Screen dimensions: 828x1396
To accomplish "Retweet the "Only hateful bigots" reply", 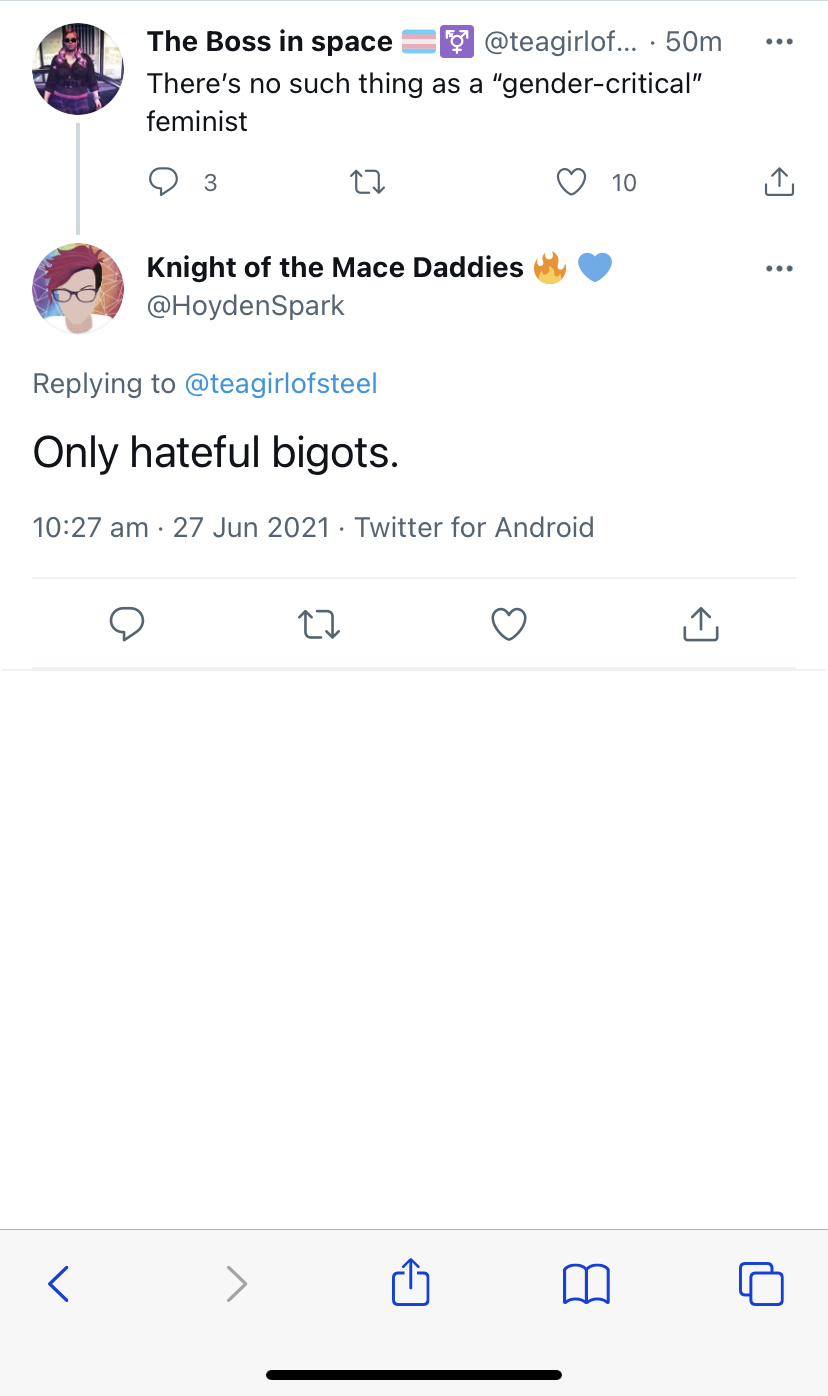I will (319, 624).
